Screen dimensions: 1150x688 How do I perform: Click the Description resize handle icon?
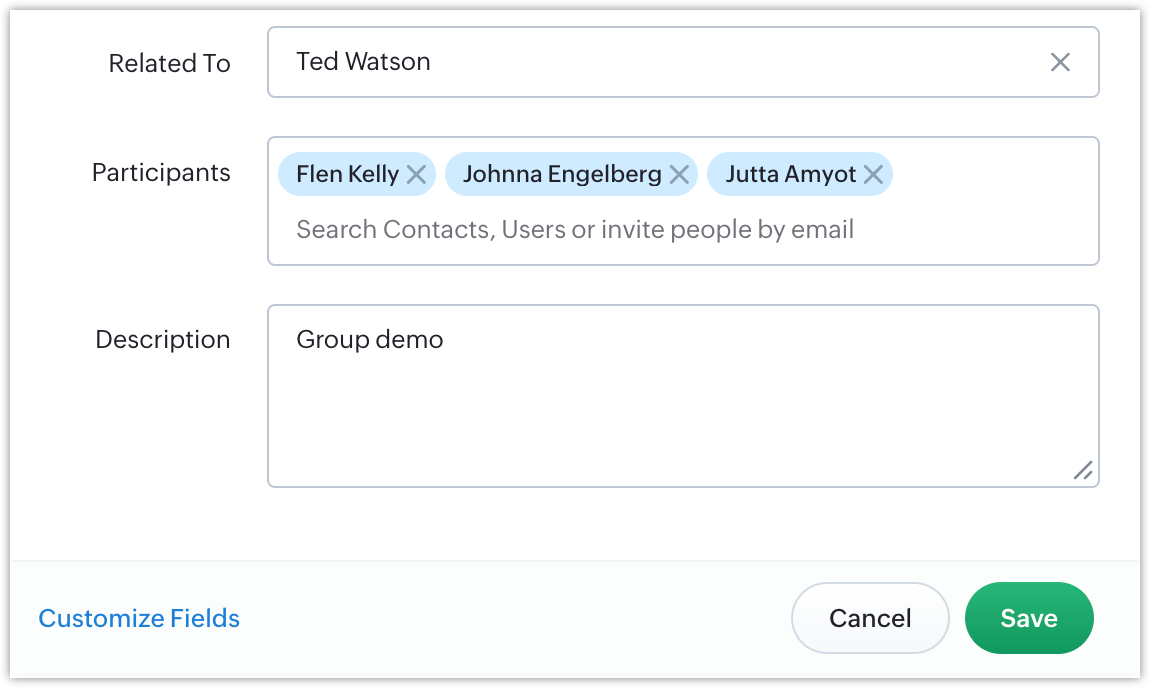pos(1083,470)
